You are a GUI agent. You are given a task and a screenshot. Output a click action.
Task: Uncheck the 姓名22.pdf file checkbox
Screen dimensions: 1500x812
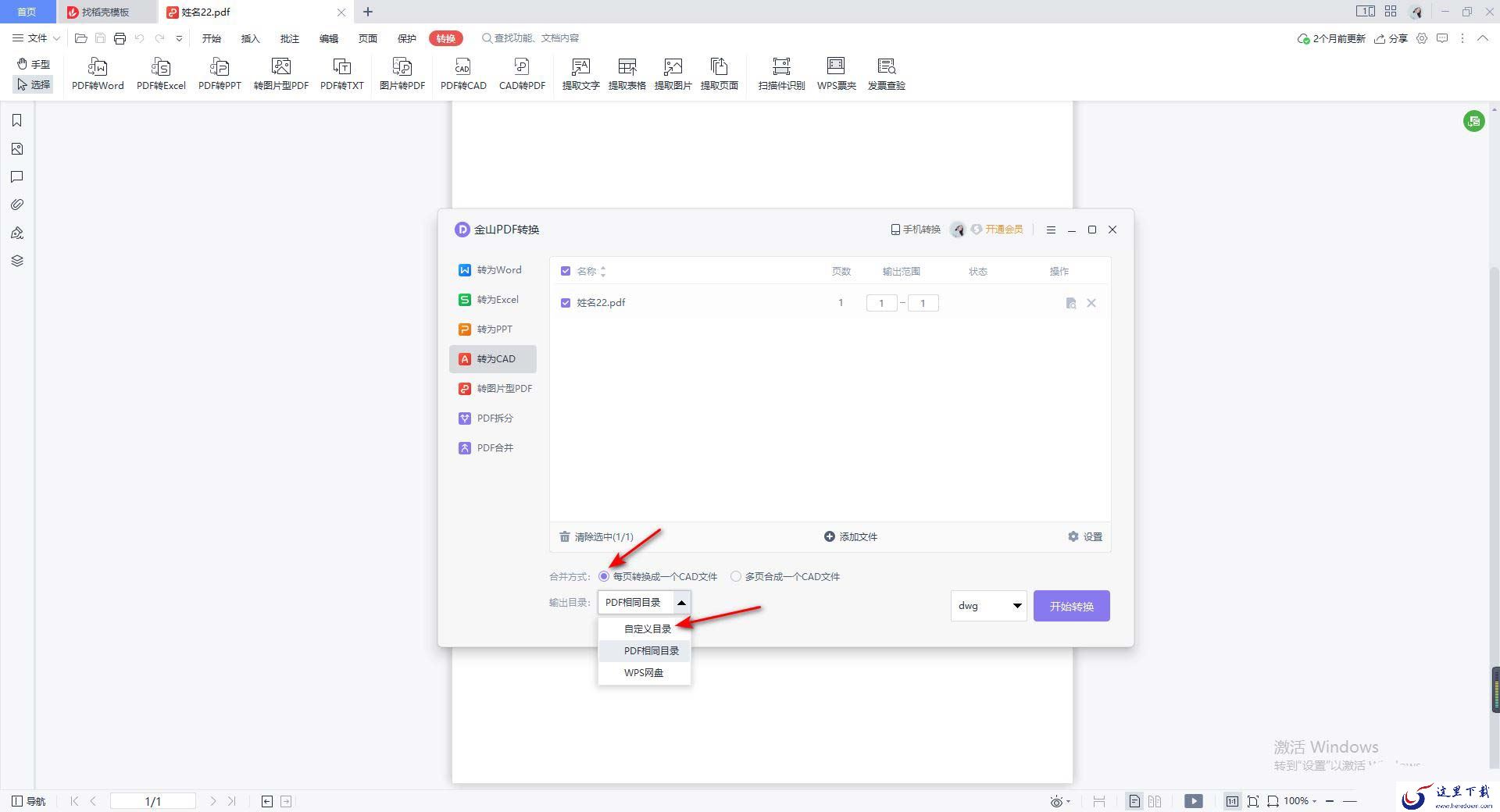tap(566, 302)
